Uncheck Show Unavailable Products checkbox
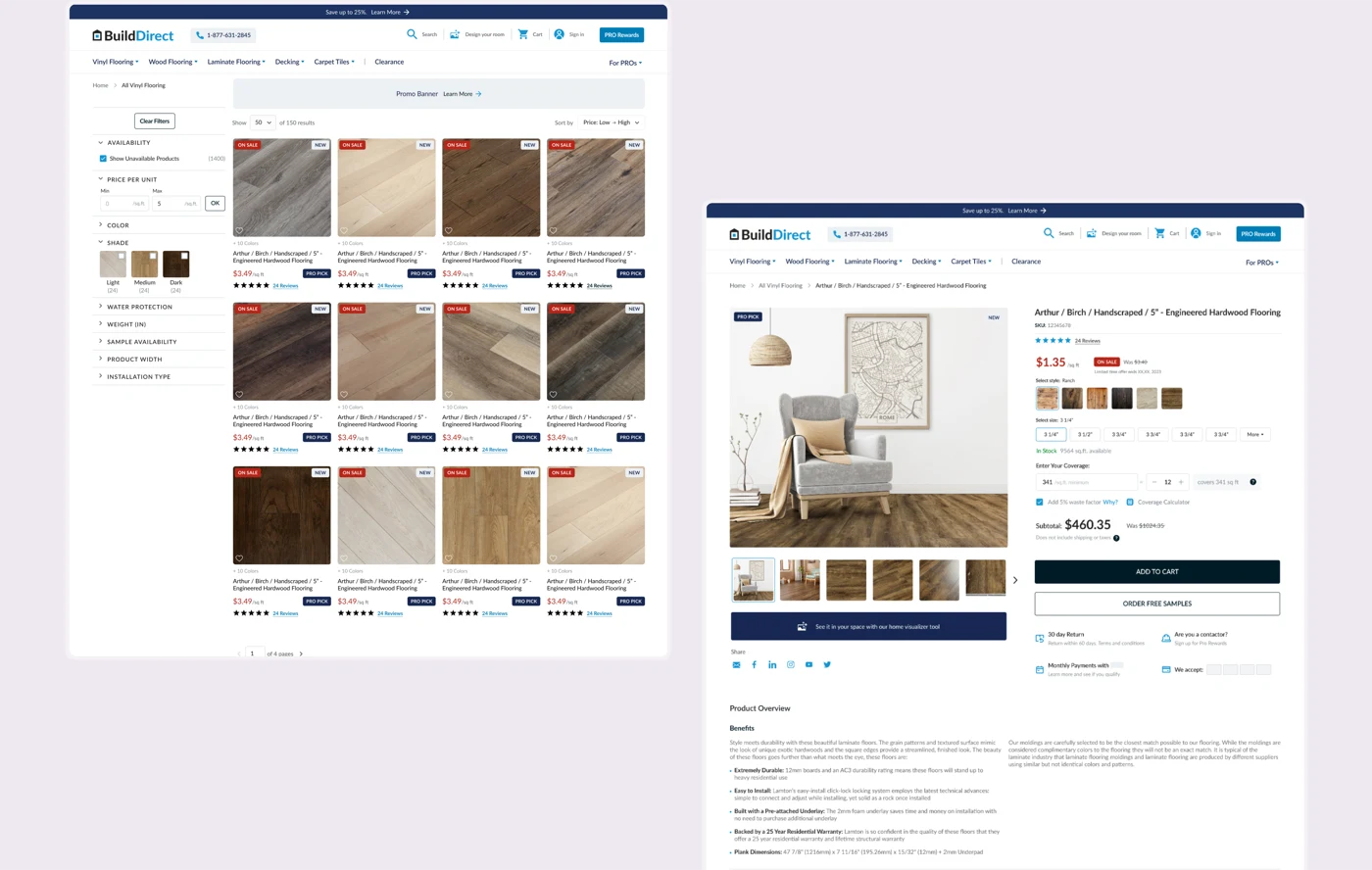The width and height of the screenshot is (1372, 870). coord(103,158)
